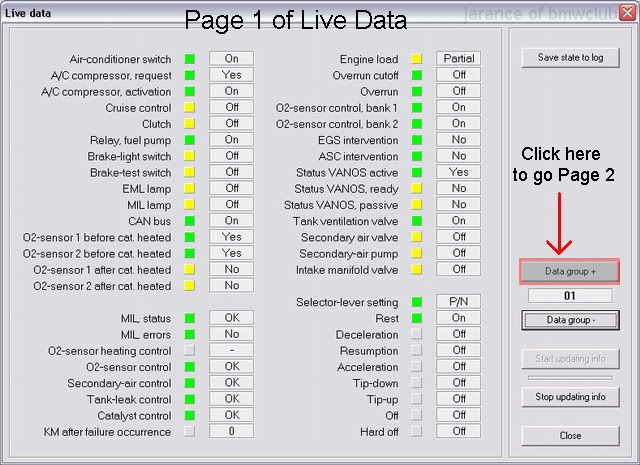Click the 0 value of KM after failure occurrence

click(231, 431)
